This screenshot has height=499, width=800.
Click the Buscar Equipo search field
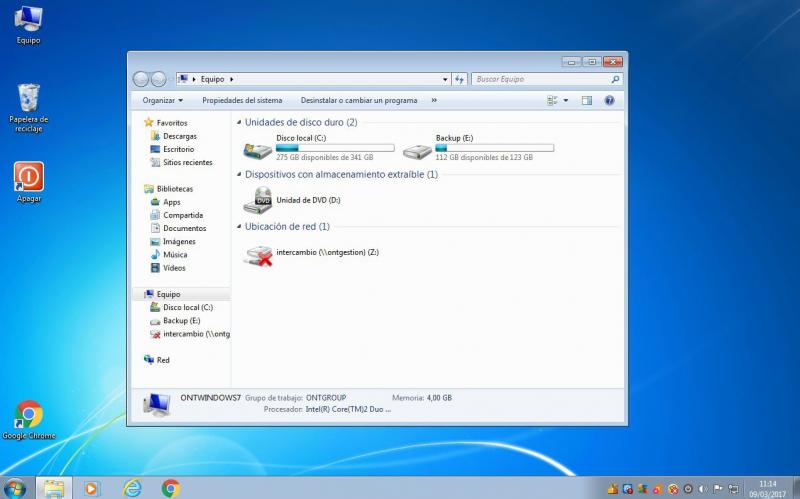pos(540,79)
